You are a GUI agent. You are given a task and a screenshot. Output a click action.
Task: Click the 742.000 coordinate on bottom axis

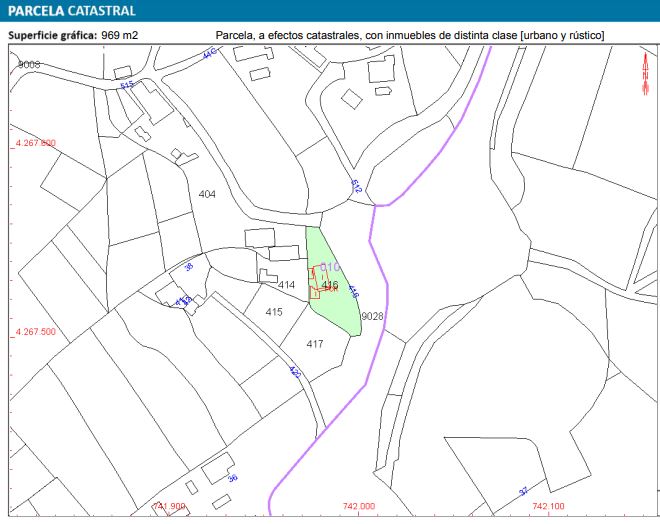[x=358, y=507]
